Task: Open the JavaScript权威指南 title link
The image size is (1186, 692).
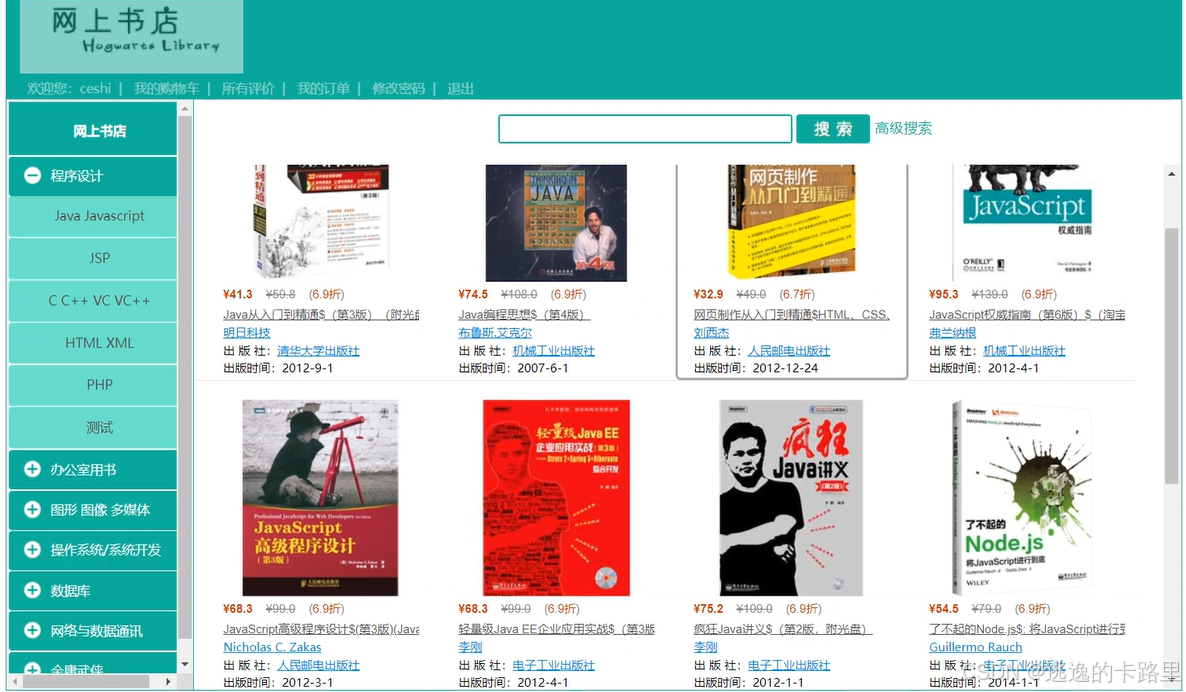Action: click(x=1027, y=315)
